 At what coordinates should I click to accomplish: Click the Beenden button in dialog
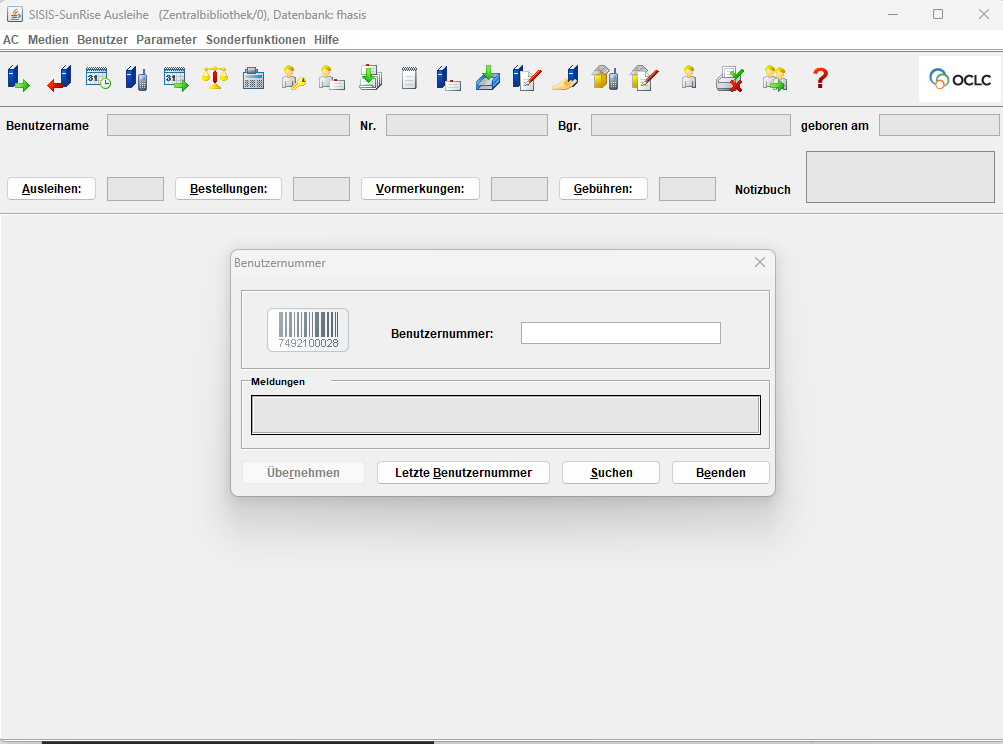(721, 473)
